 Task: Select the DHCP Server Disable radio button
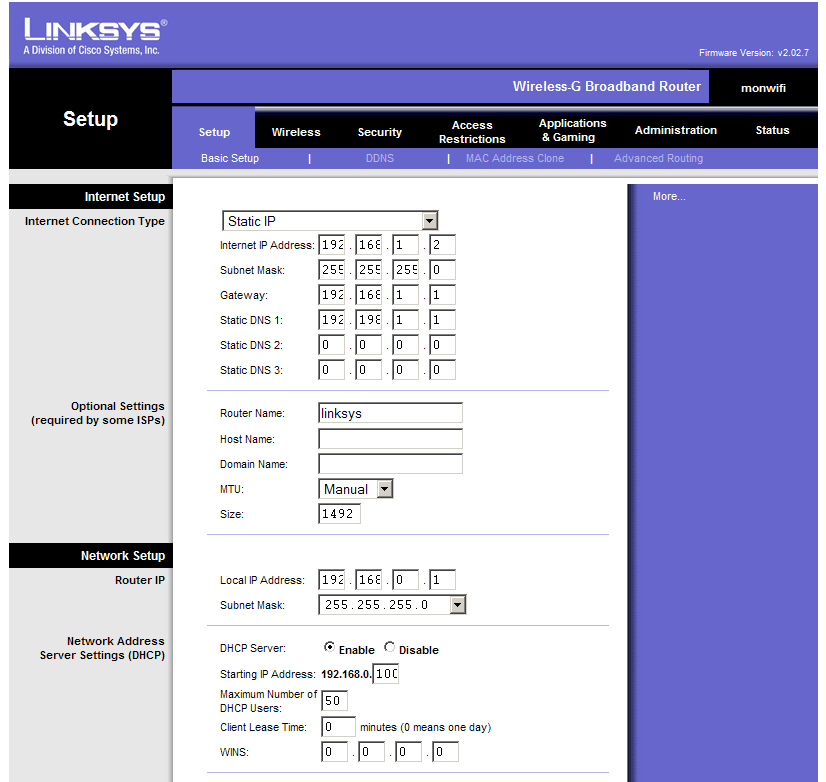(x=390, y=648)
